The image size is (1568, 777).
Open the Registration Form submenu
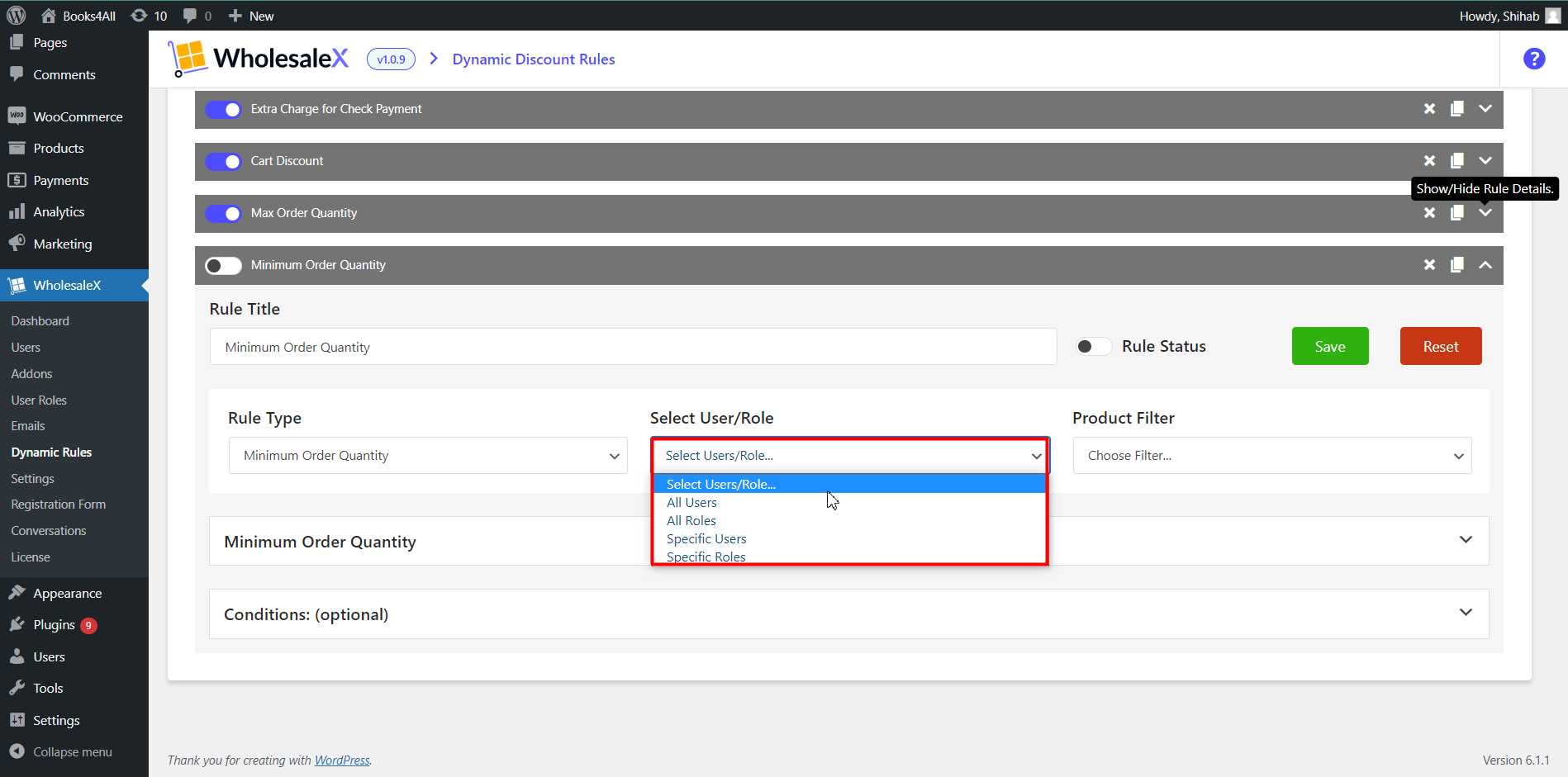tap(59, 505)
